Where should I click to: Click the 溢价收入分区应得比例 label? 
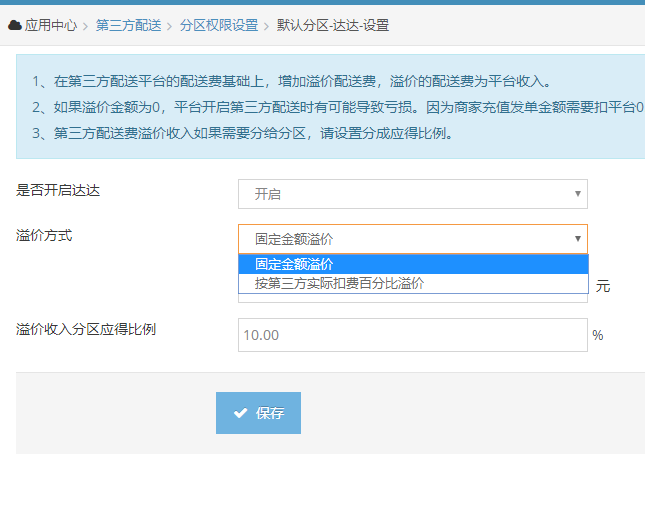[86, 329]
